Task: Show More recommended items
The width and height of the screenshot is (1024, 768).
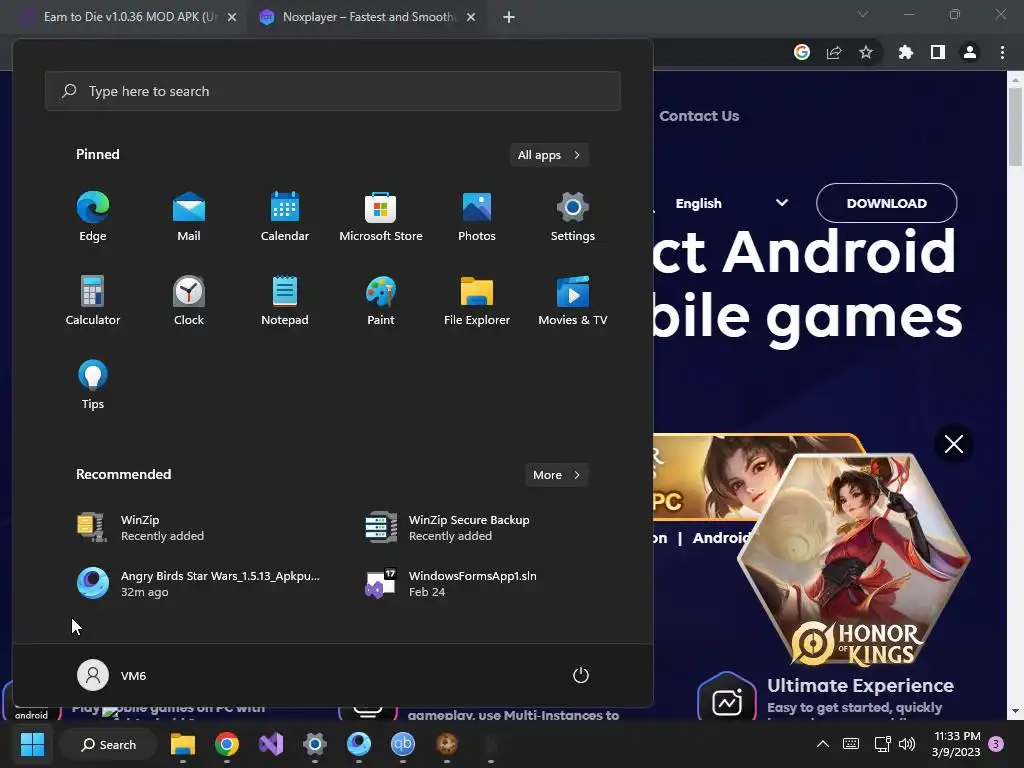Action: tap(556, 475)
